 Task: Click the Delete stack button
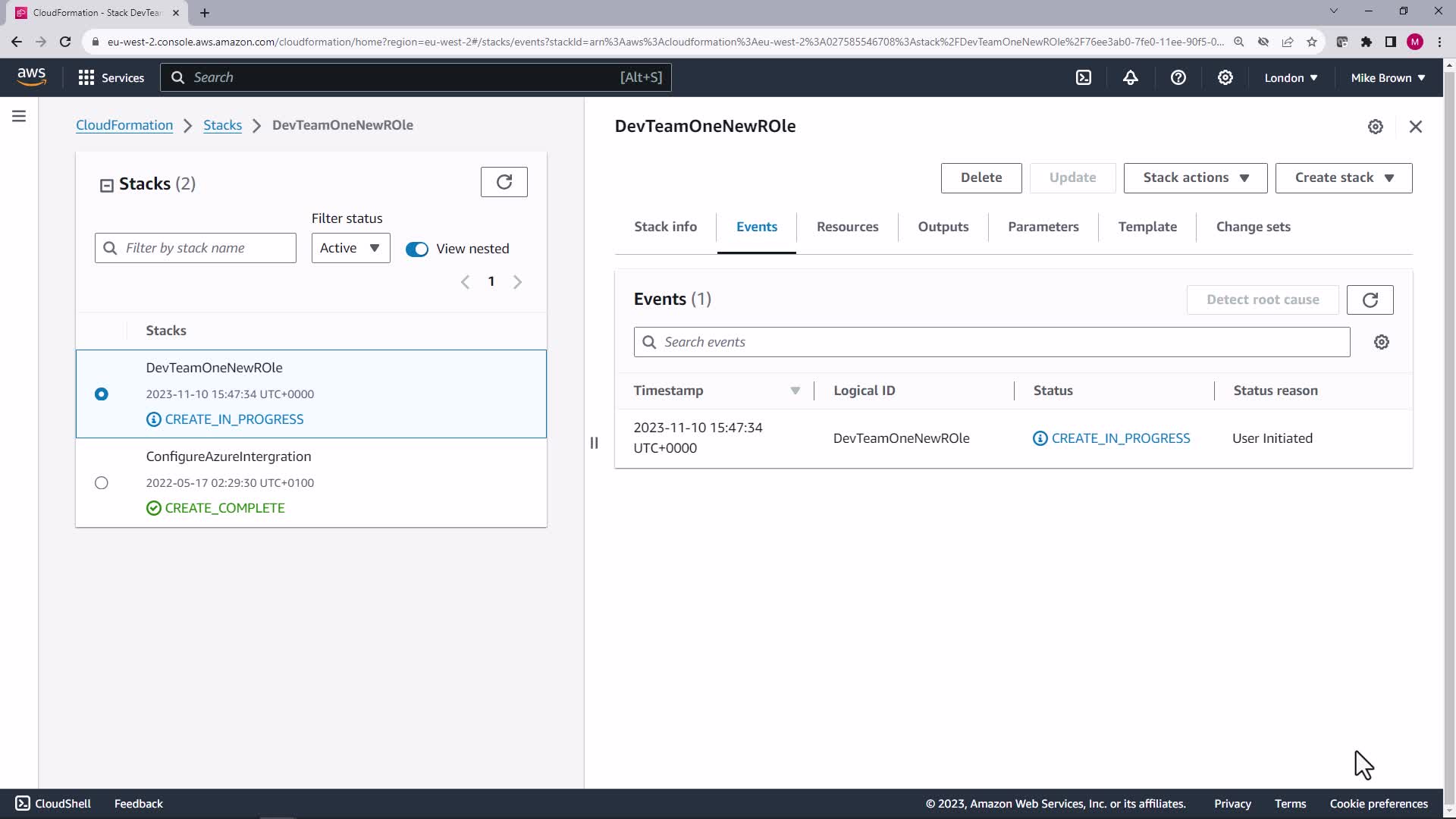(981, 177)
